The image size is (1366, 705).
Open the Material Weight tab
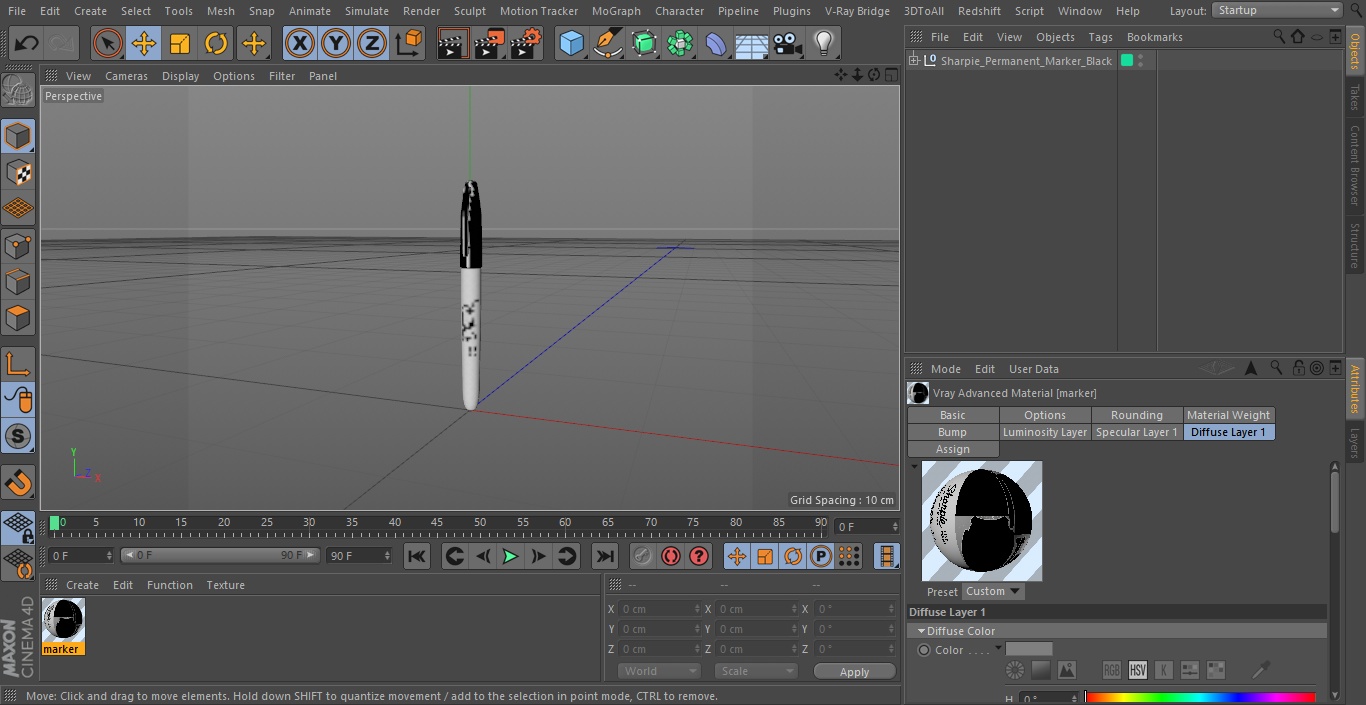[1229, 415]
